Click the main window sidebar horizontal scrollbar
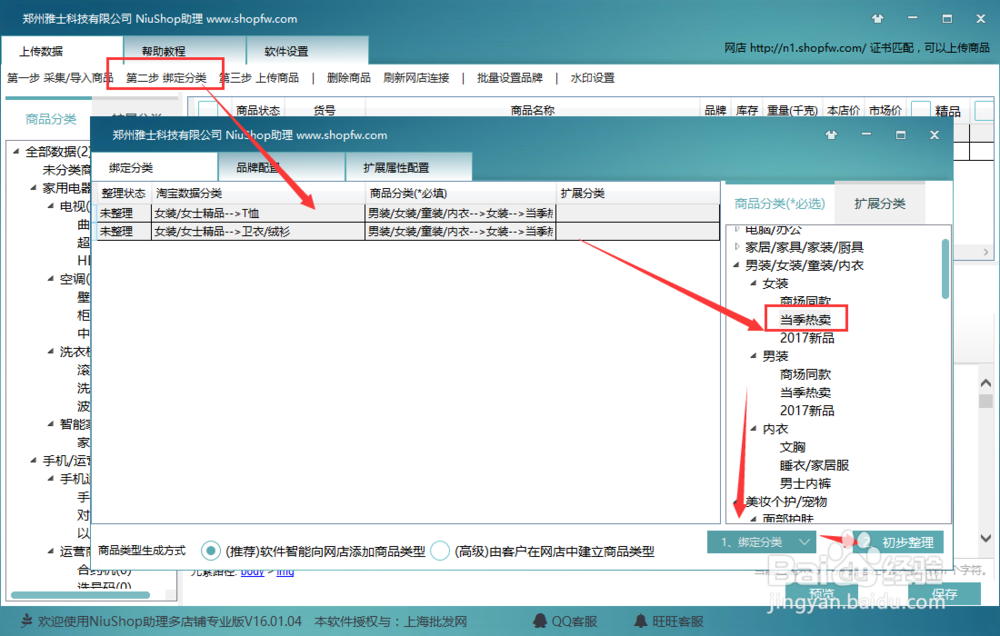 coord(80,595)
